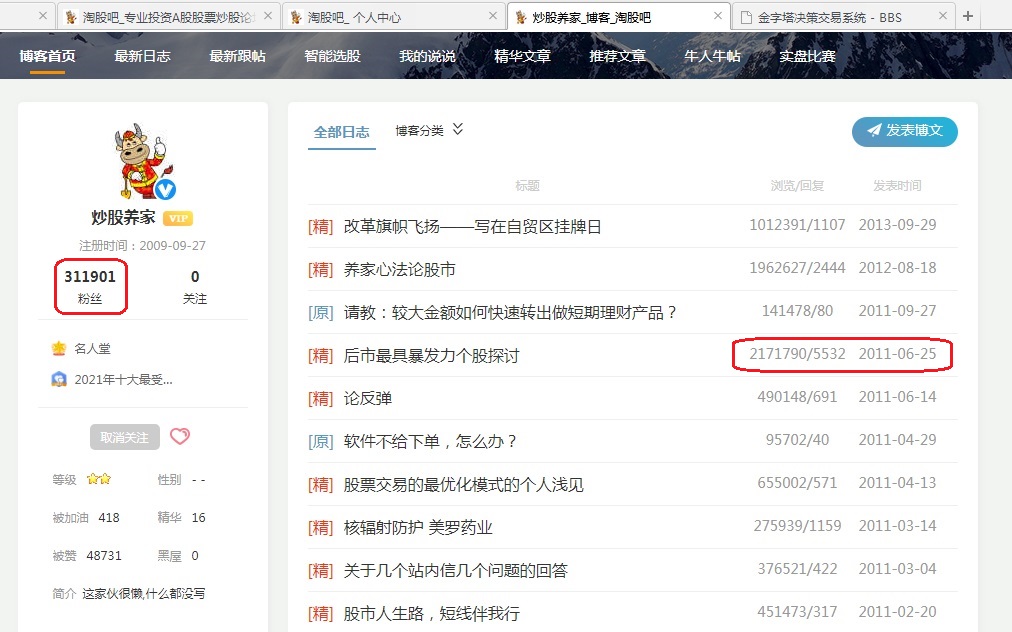Screen dimensions: 1012x632
Task: Click the VIP badge next to username
Action: pyautogui.click(x=177, y=218)
